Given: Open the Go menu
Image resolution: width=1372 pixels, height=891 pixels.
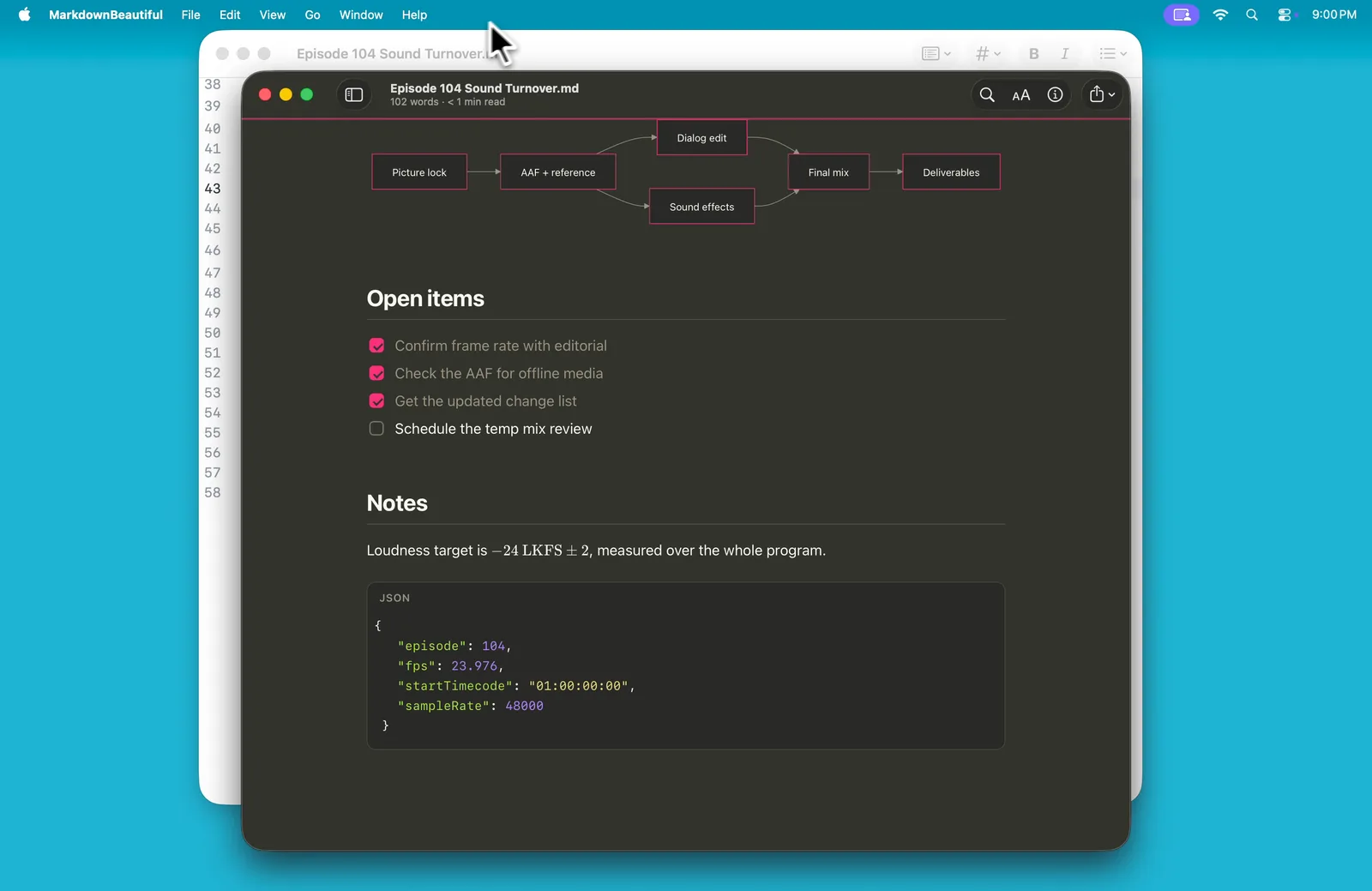Looking at the screenshot, I should tap(312, 15).
